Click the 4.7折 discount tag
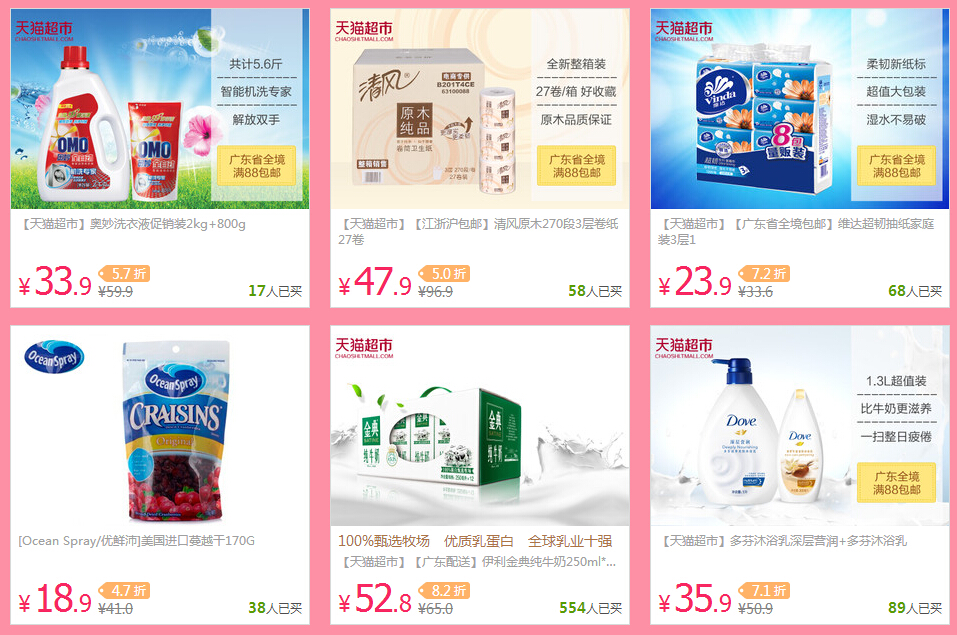957x635 pixels. [125, 590]
